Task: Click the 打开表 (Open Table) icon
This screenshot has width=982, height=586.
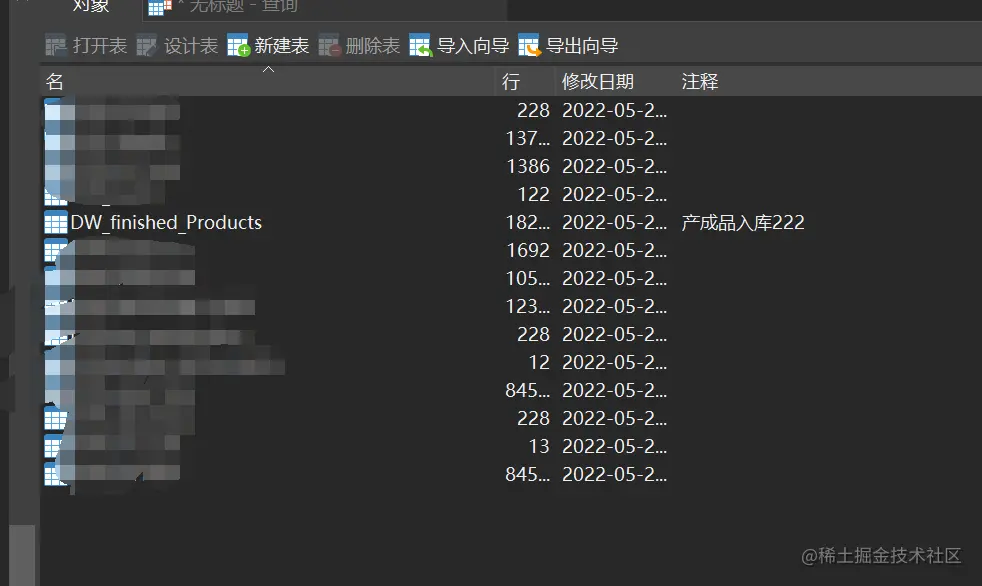Action: point(56,46)
